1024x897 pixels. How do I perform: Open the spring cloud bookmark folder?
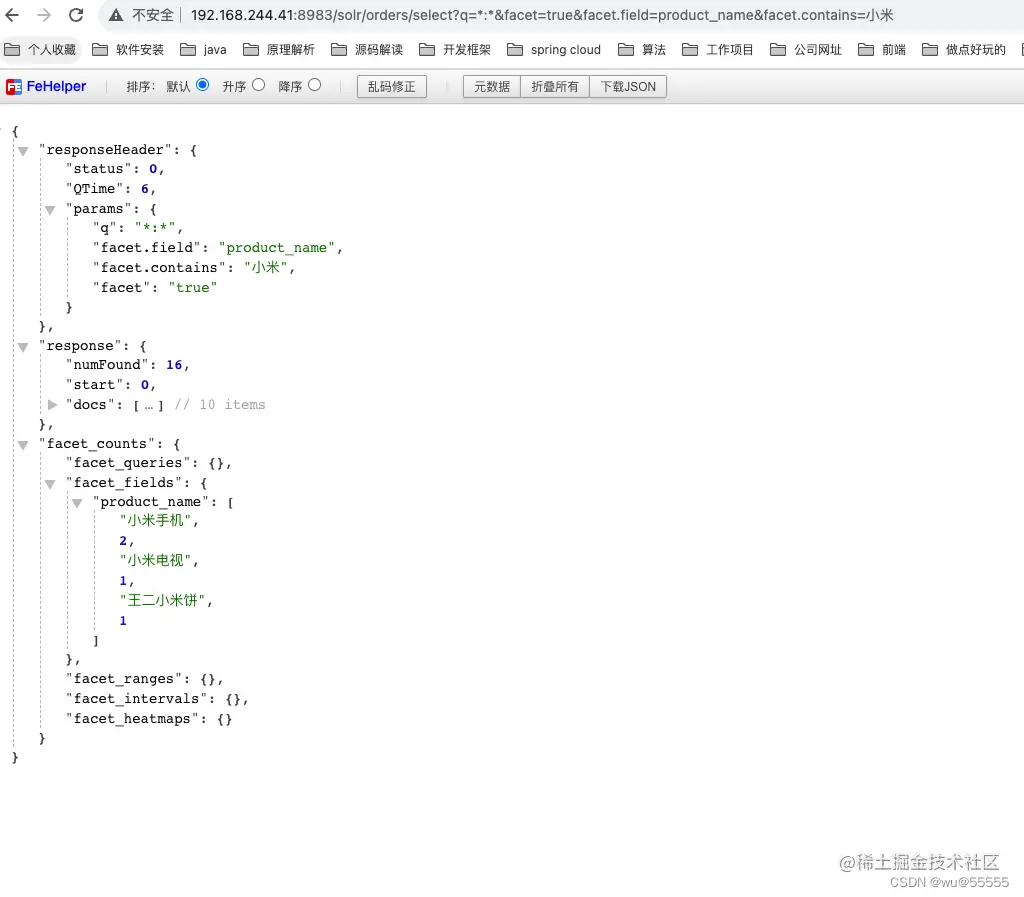click(x=554, y=50)
